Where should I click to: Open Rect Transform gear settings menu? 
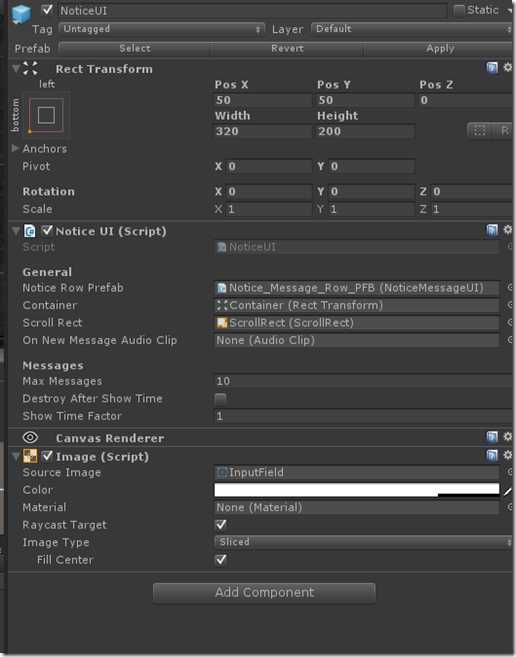508,67
